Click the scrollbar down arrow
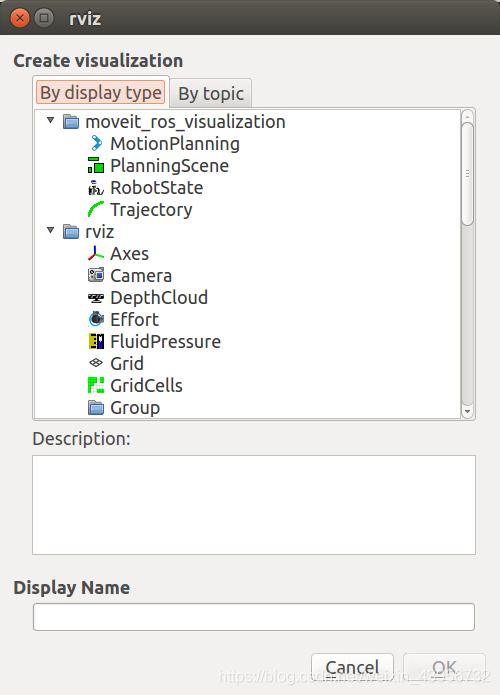Screen dimensions: 500x695 click(x=467, y=411)
